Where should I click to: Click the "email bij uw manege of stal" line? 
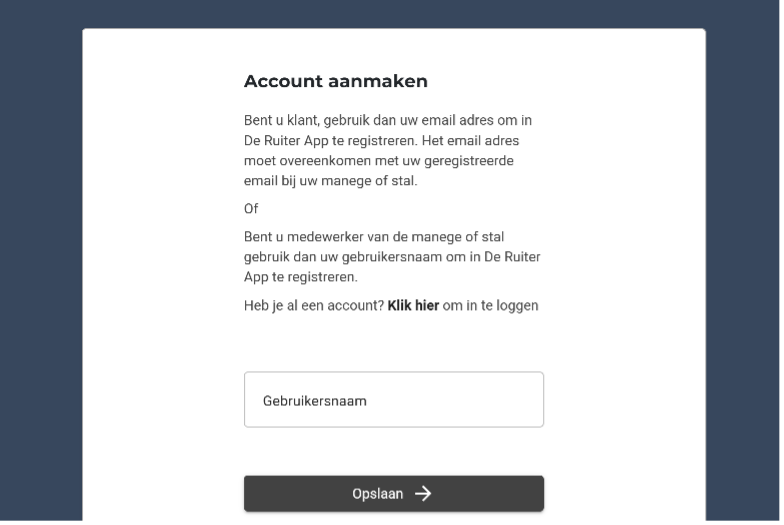[330, 182]
